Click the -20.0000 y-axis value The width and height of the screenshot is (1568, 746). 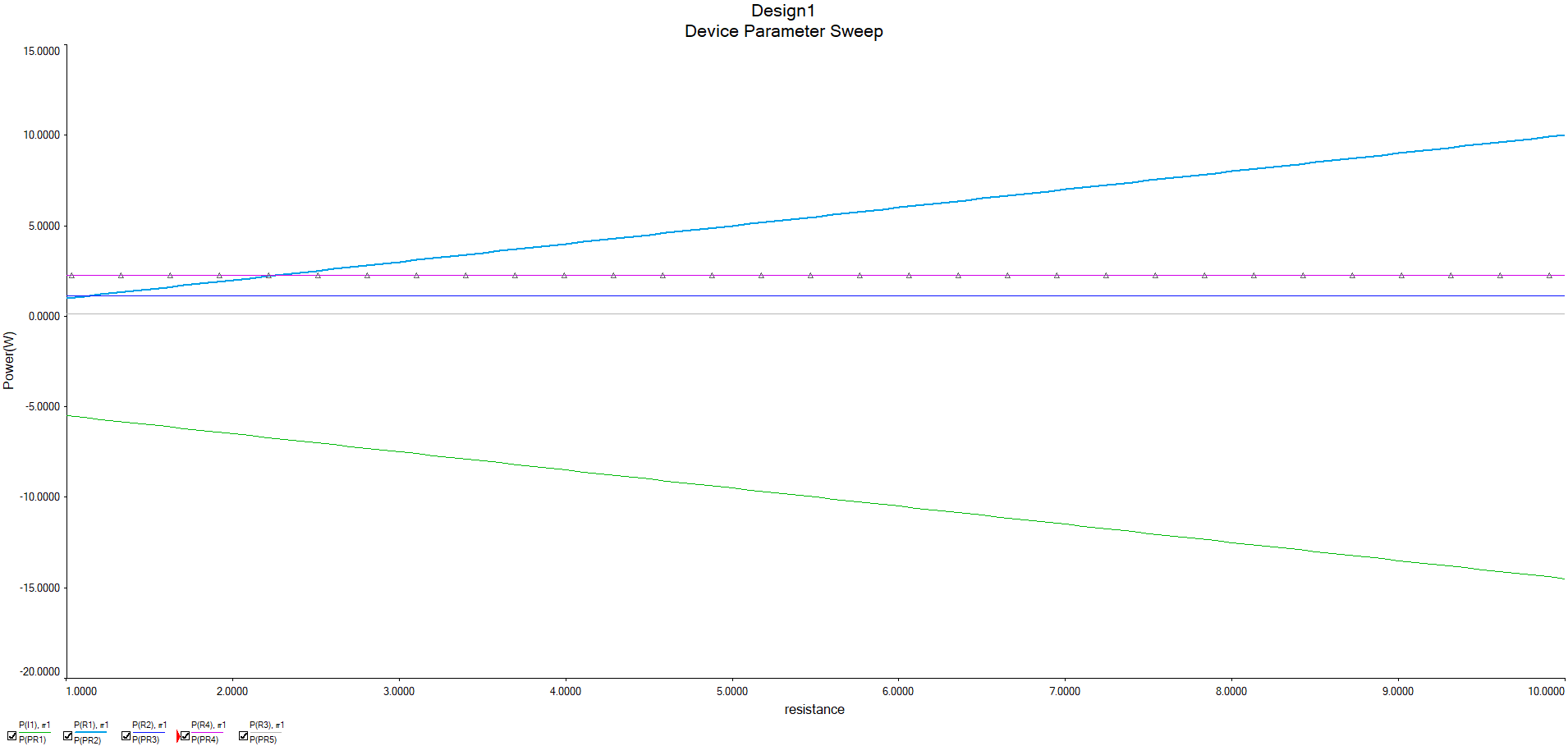[x=39, y=671]
